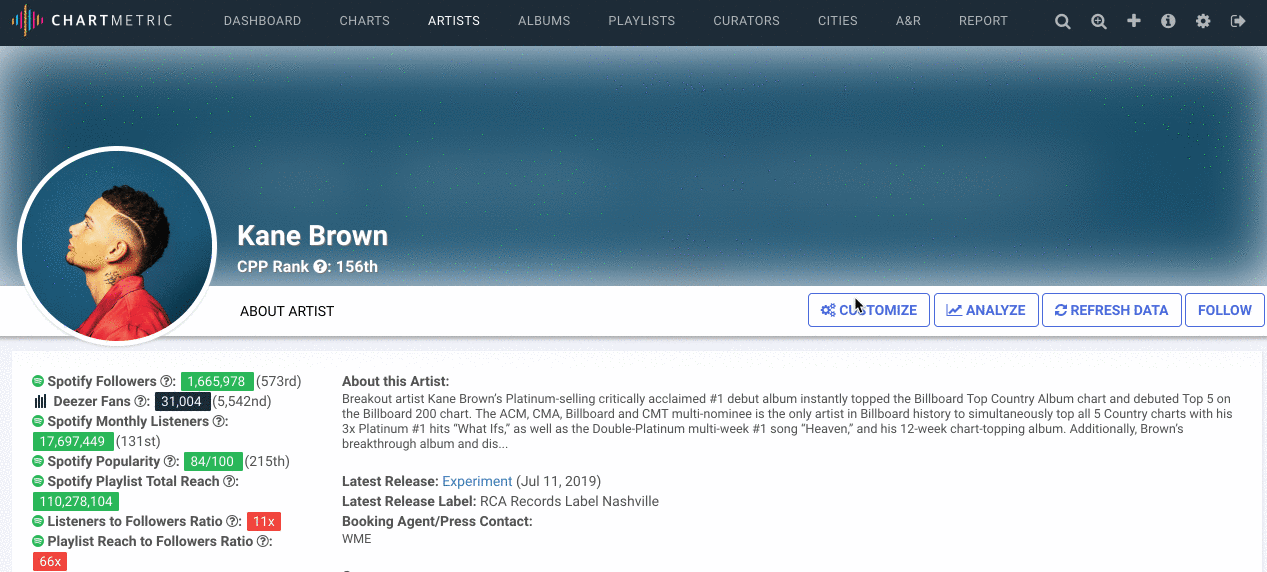1267x572 pixels.
Task: Click the Analyze button
Action: coord(986,310)
